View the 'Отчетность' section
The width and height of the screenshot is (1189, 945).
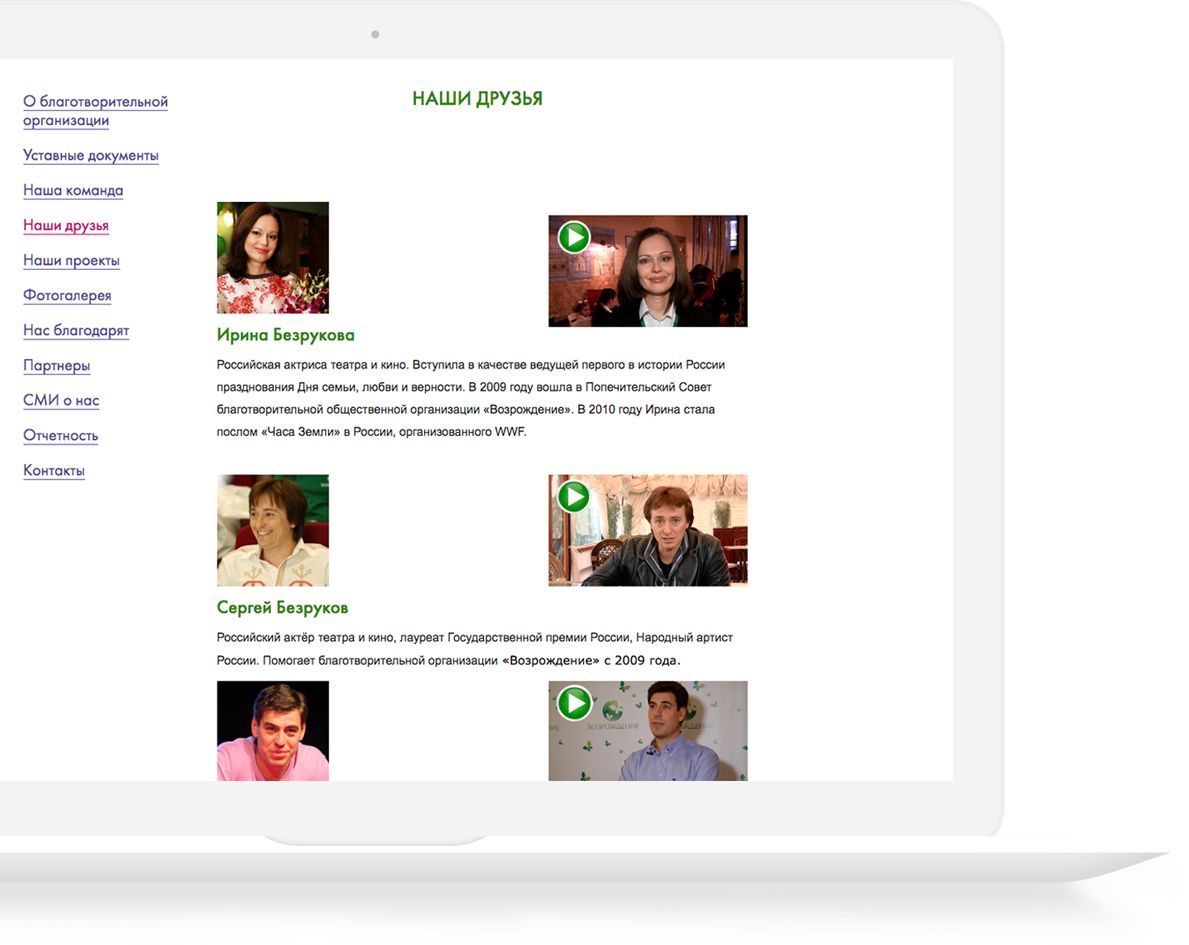(61, 436)
